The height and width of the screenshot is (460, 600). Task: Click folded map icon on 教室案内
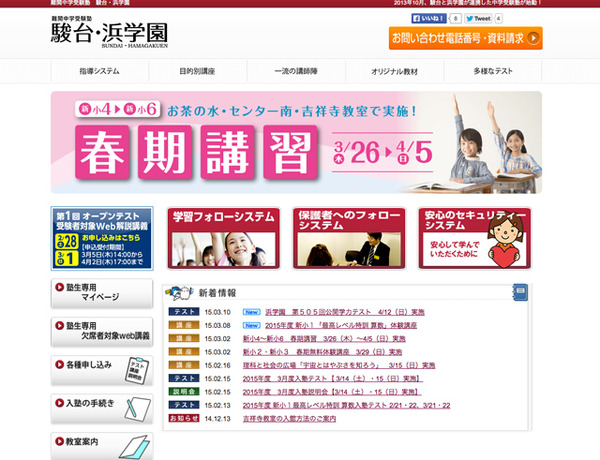[x=134, y=447]
